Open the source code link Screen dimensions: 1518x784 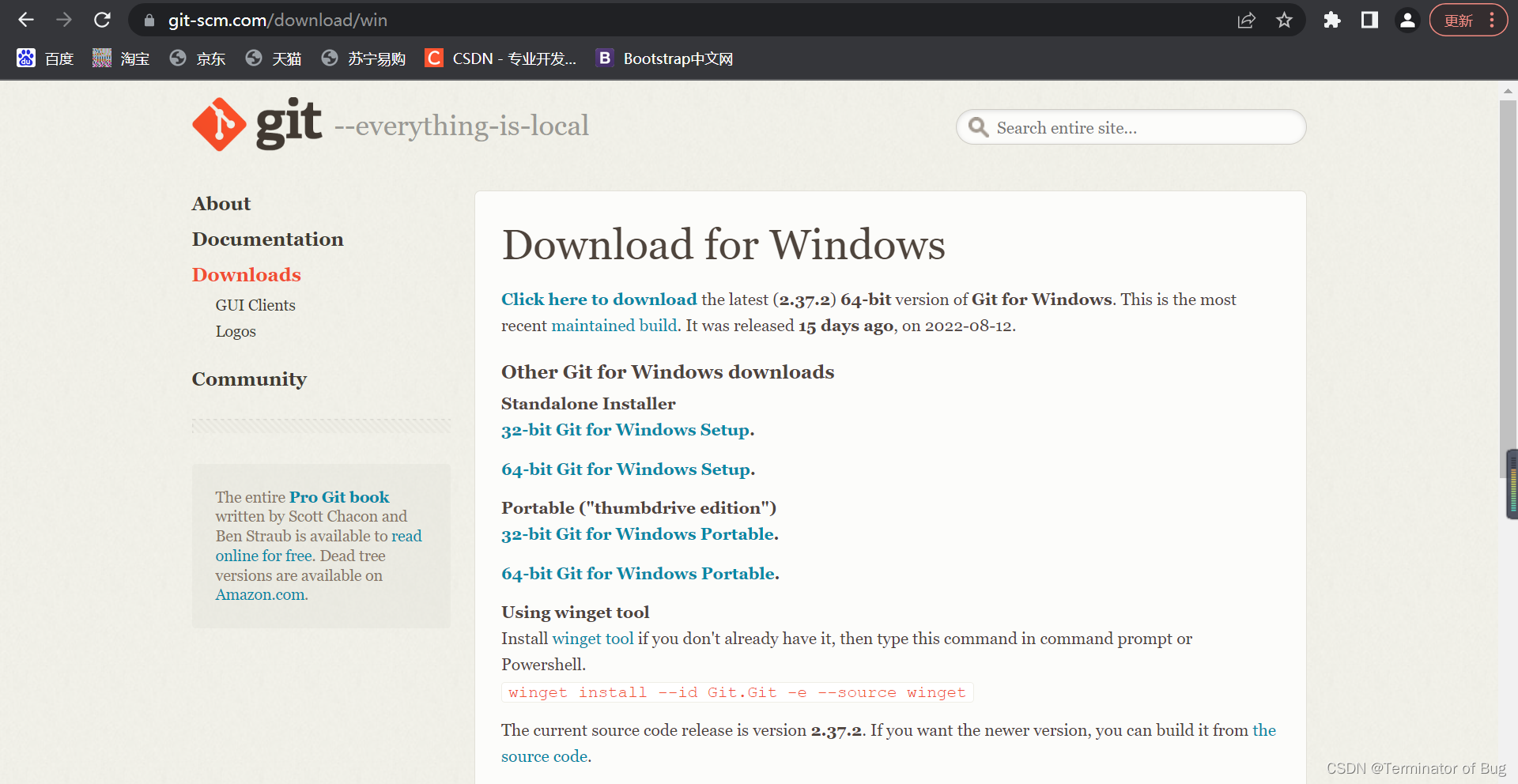click(x=545, y=756)
